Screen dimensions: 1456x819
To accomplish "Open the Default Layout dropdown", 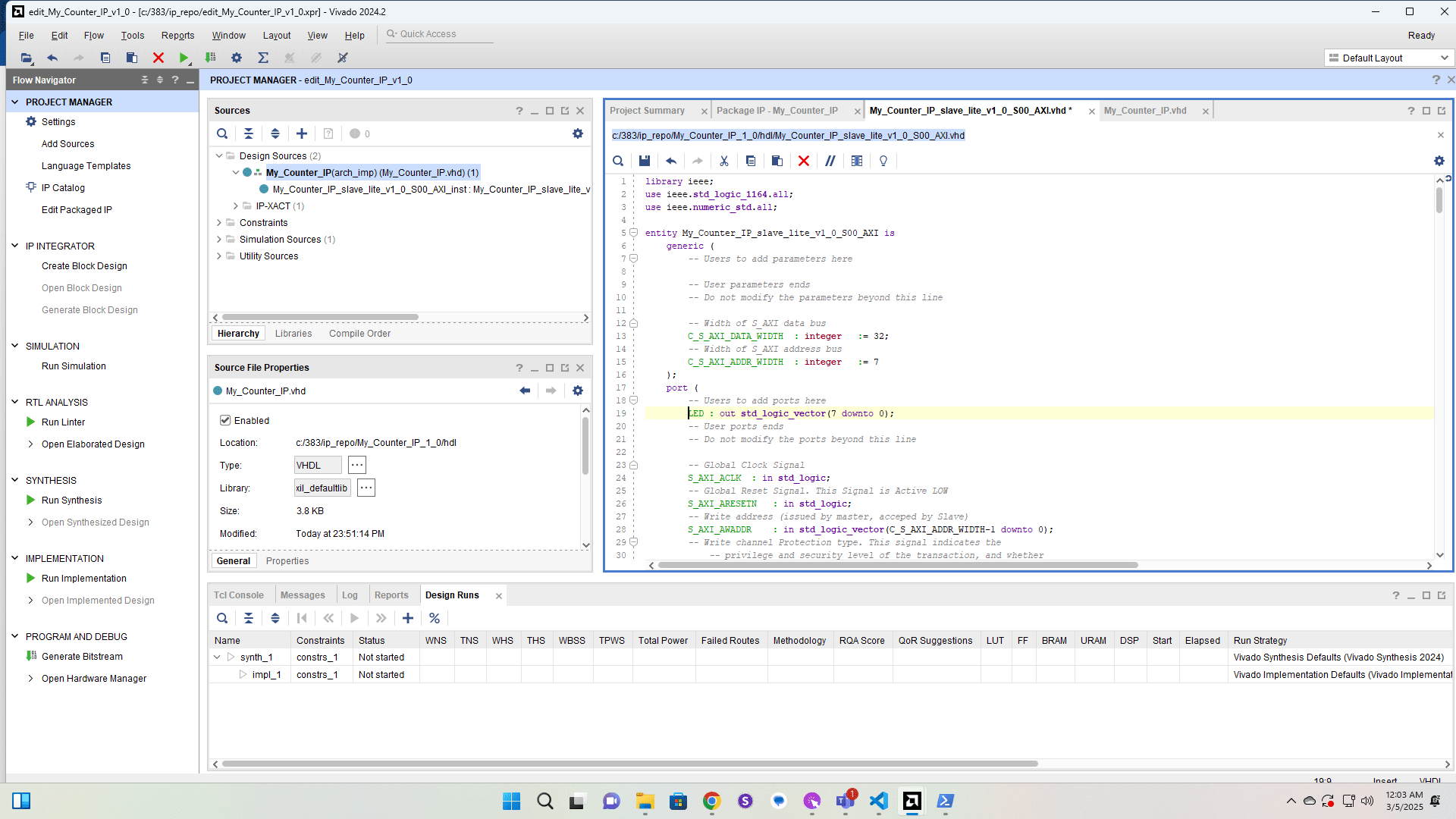I will pyautogui.click(x=1389, y=58).
